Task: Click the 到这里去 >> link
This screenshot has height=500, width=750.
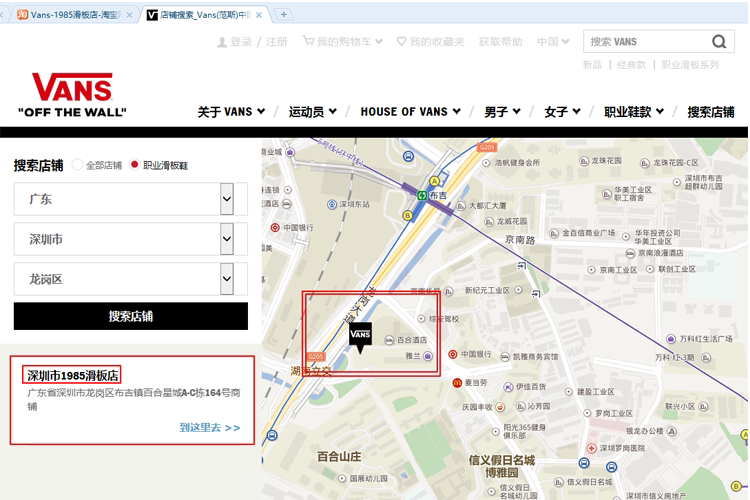Action: [x=210, y=427]
